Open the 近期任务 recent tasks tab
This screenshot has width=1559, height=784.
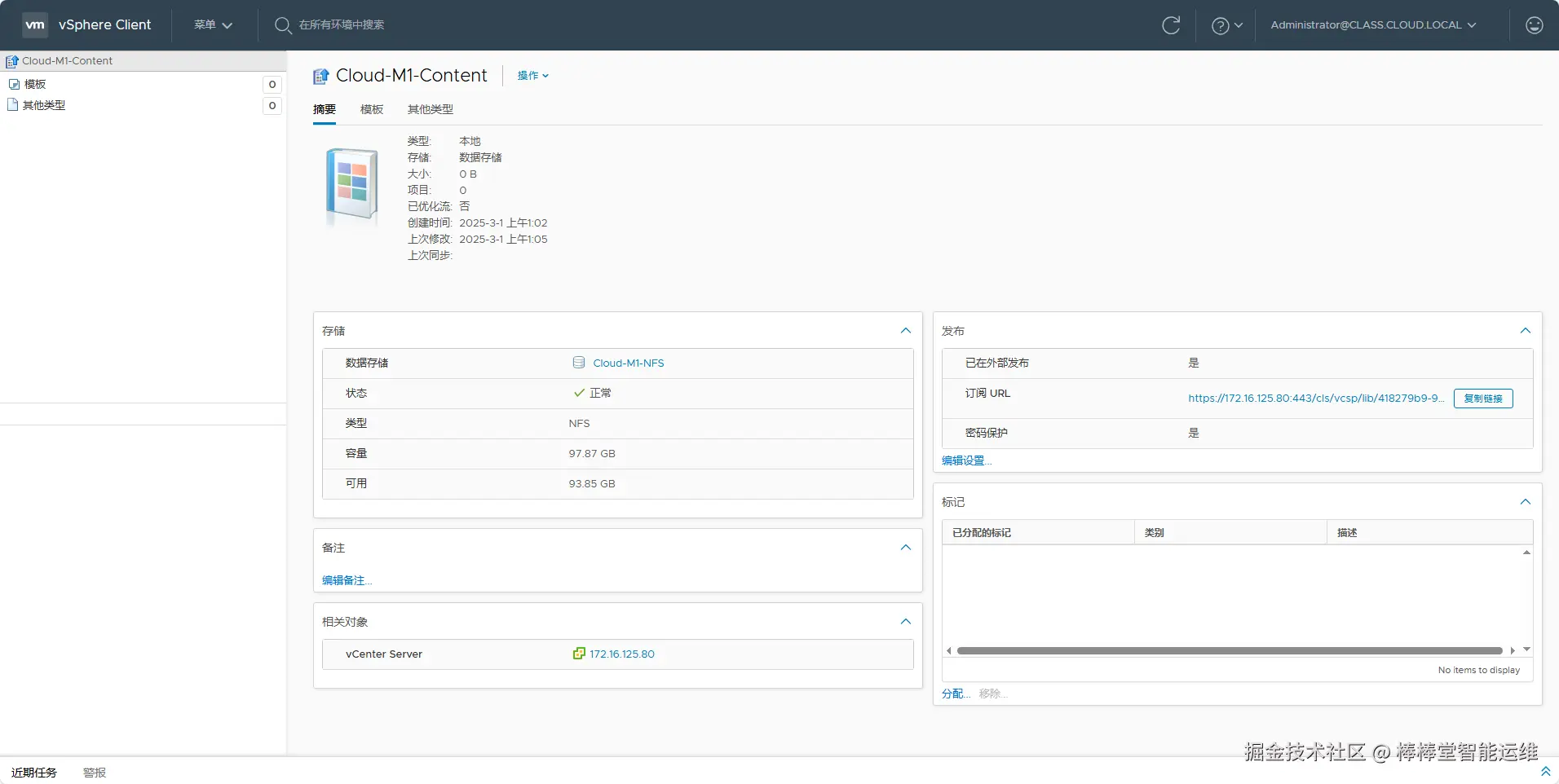[34, 773]
